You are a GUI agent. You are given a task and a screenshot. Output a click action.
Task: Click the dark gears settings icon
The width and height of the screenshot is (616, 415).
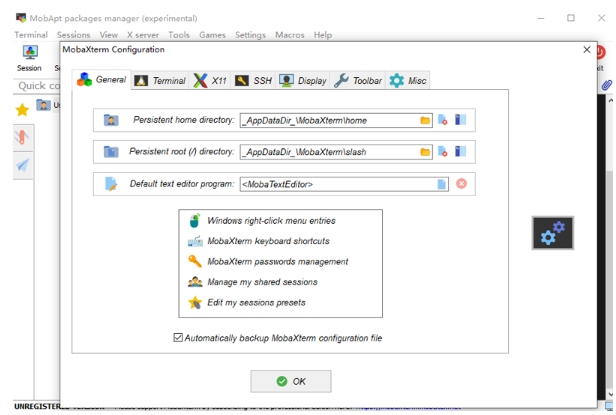point(553,233)
